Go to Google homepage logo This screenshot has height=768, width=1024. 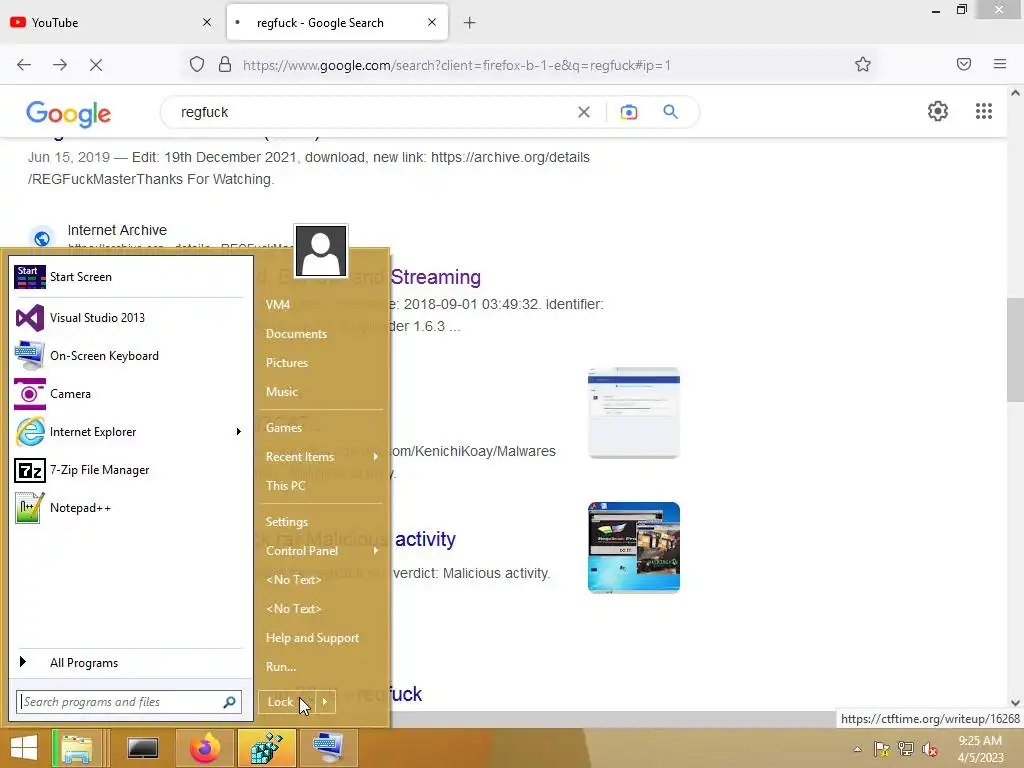69,114
